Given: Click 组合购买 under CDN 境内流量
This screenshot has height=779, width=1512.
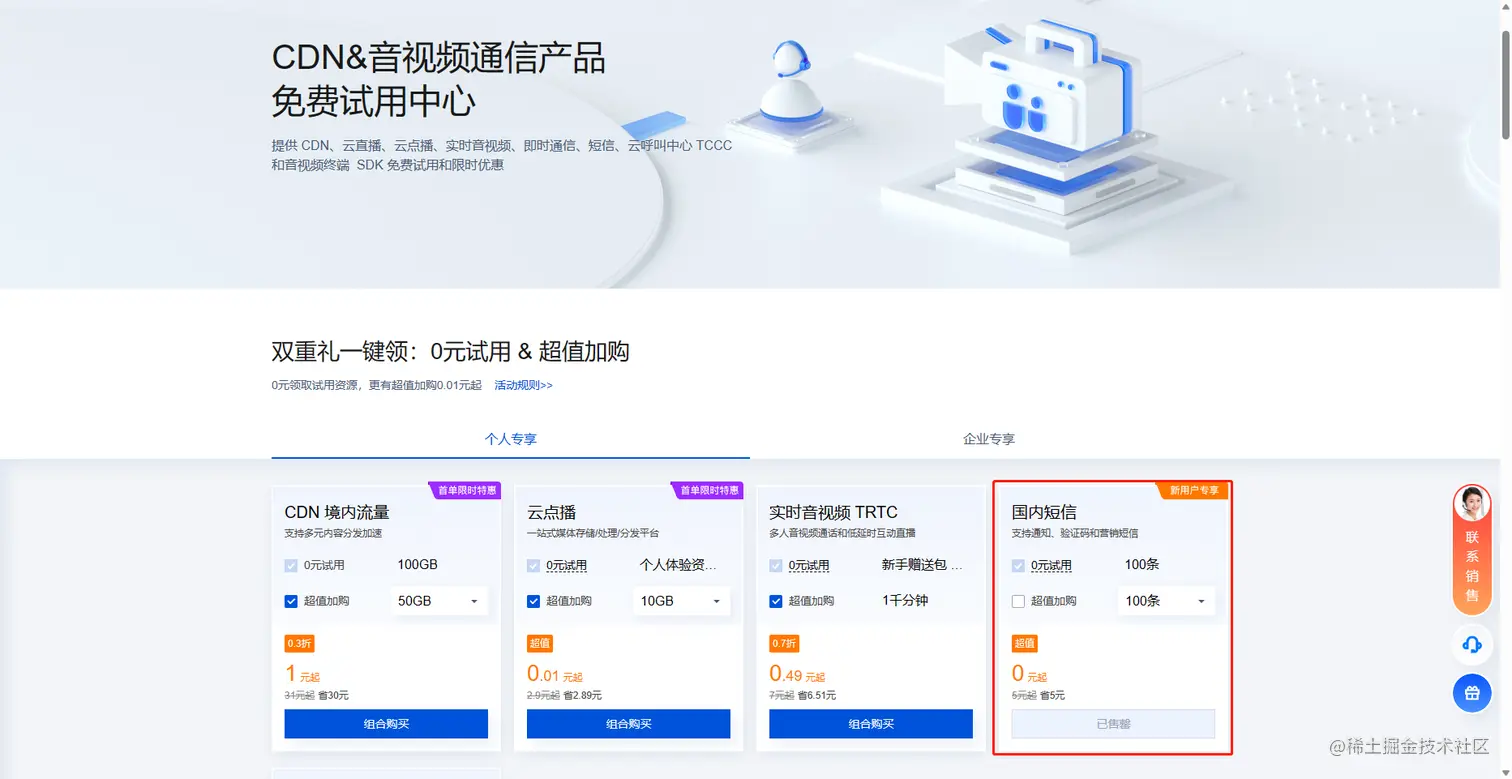Looking at the screenshot, I should [x=386, y=724].
